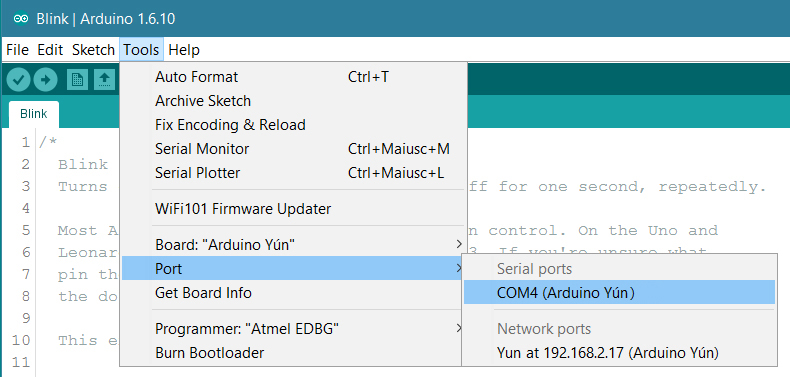Open the Serial Plotter
This screenshot has width=790, height=377.
tap(292, 173)
